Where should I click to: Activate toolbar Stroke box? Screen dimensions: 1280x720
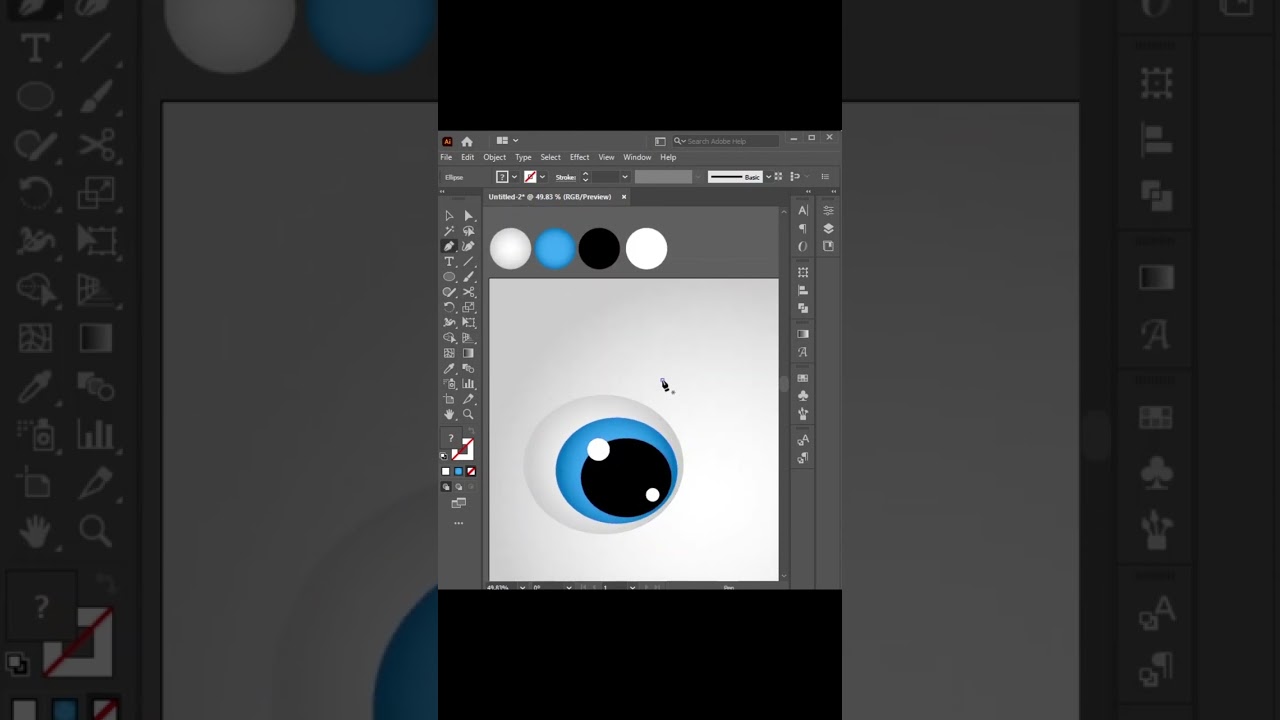[463, 451]
